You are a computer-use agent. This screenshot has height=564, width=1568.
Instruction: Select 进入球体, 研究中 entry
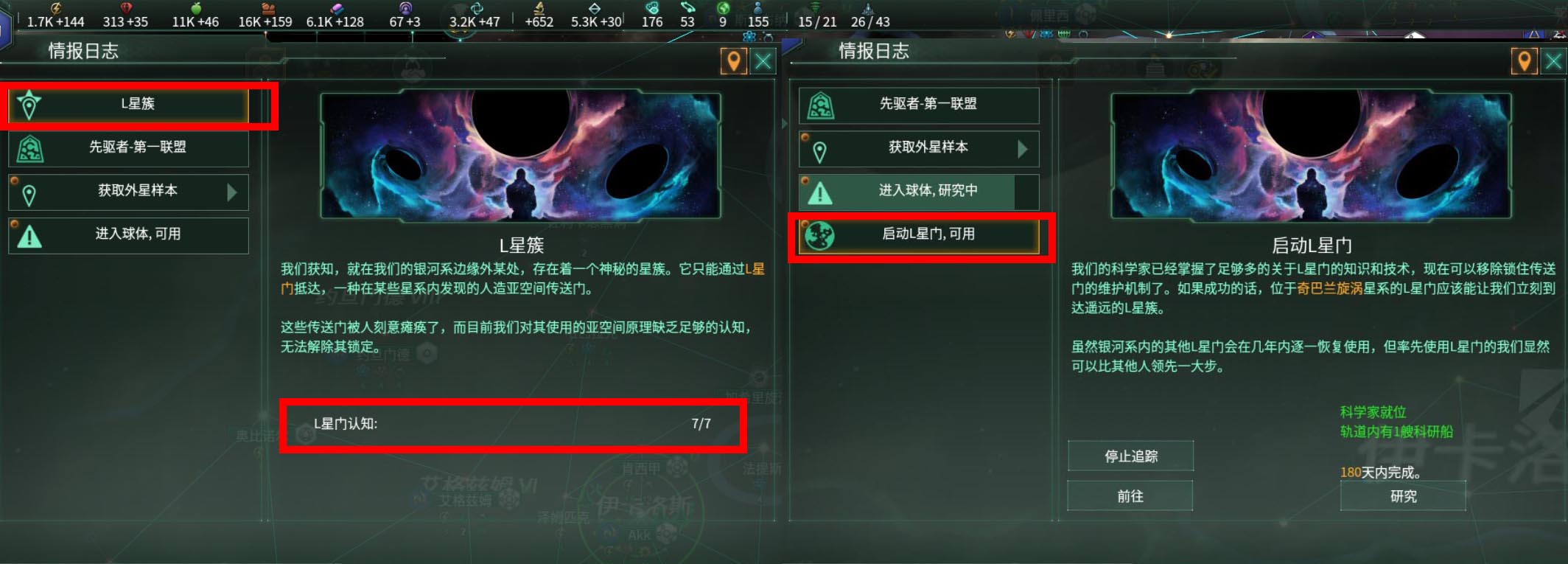[919, 192]
